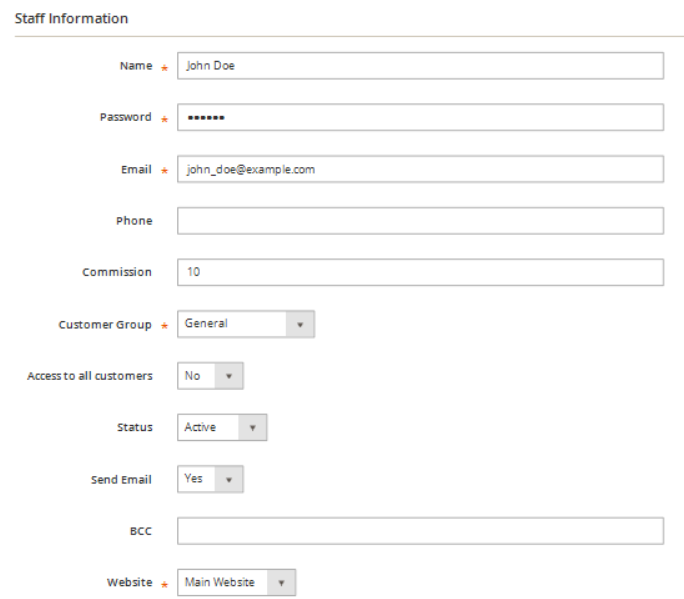Click the Staff Information heading
Image resolution: width=684 pixels, height=599 pixels.
72,19
